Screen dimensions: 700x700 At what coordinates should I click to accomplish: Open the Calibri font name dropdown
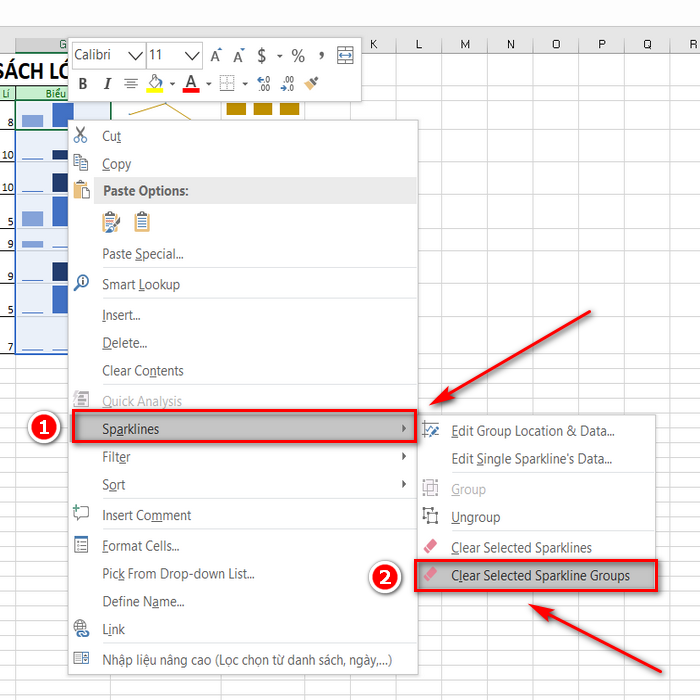pyautogui.click(x=135, y=56)
